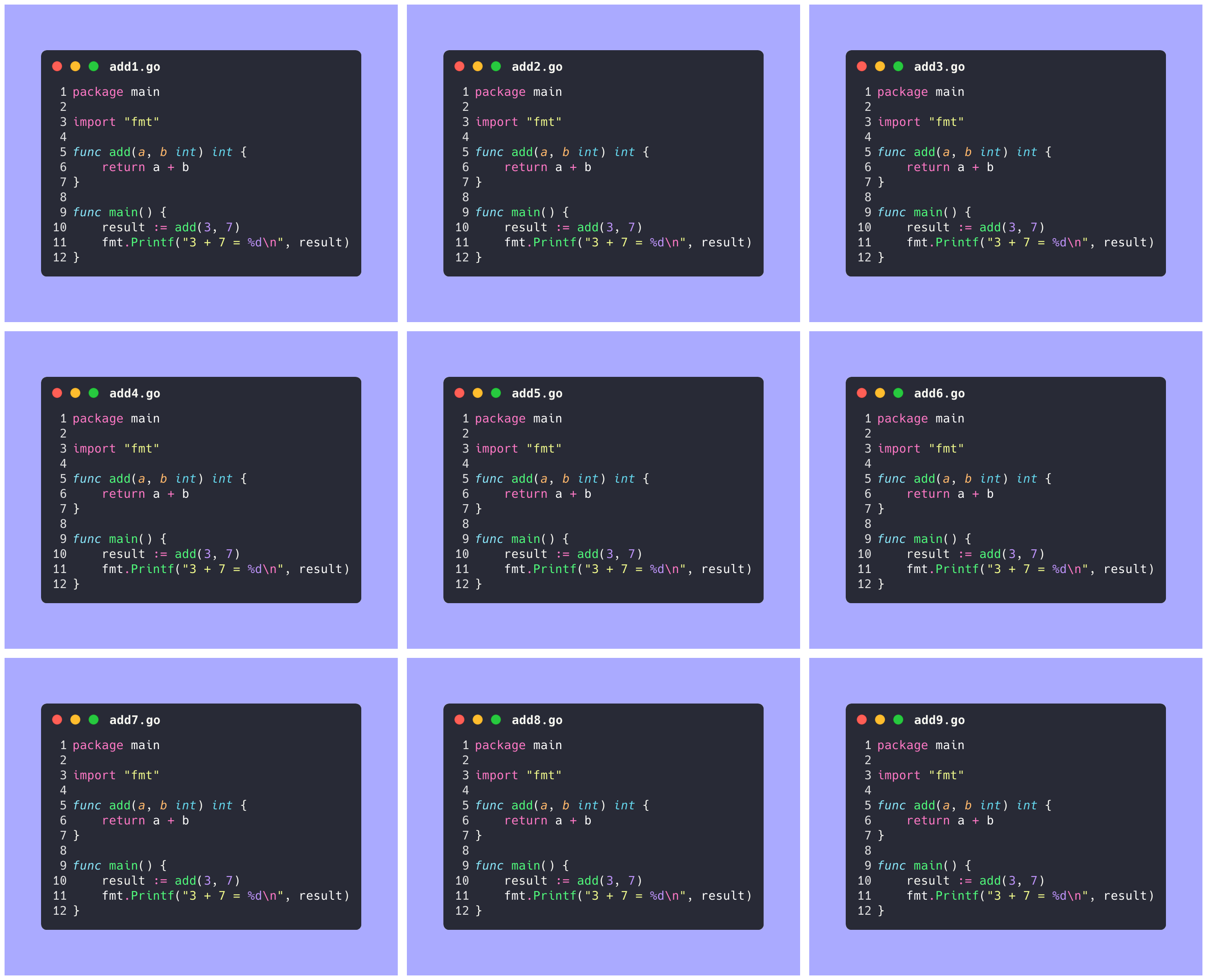Click line number 12 in add2.go
The image size is (1207, 980).
[x=462, y=257]
